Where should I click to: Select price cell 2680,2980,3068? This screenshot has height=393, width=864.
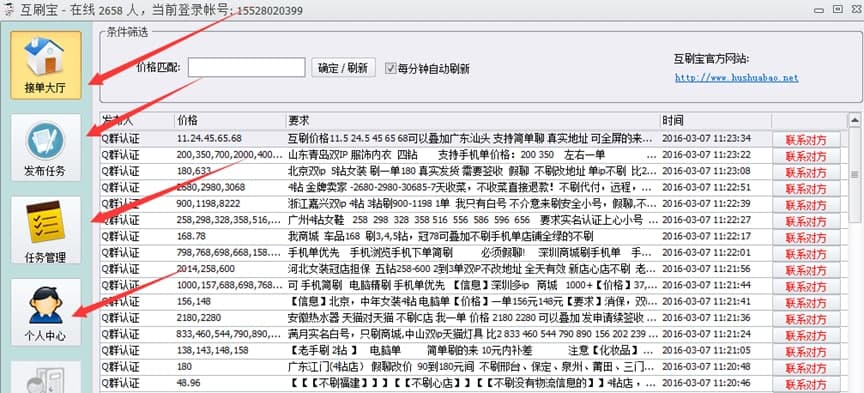[210, 187]
